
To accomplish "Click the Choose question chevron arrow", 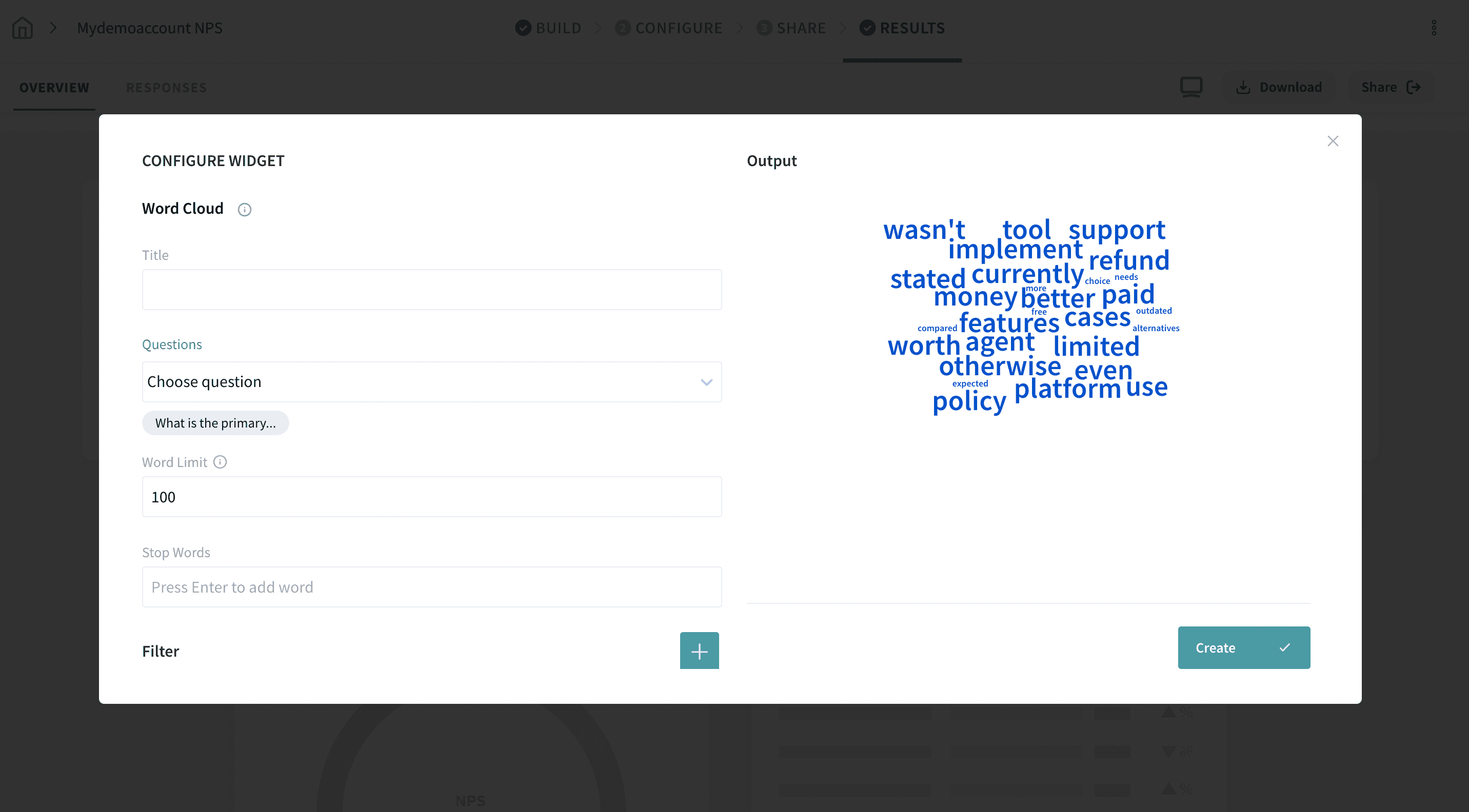I will (x=707, y=382).
